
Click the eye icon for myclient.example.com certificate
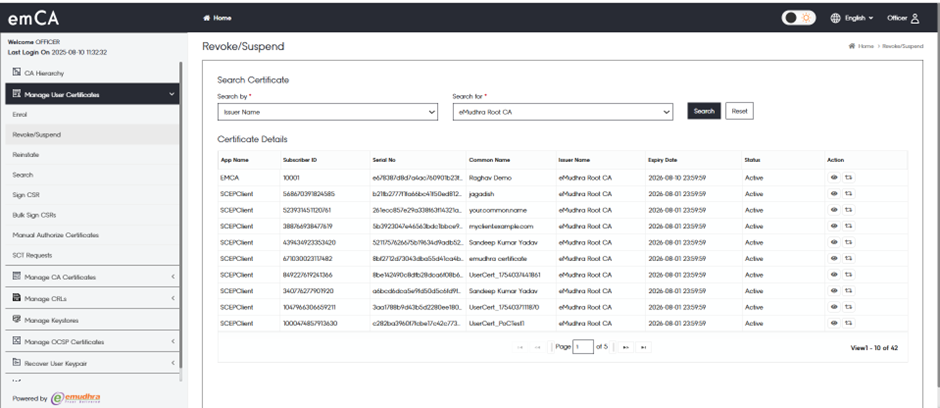pos(835,226)
